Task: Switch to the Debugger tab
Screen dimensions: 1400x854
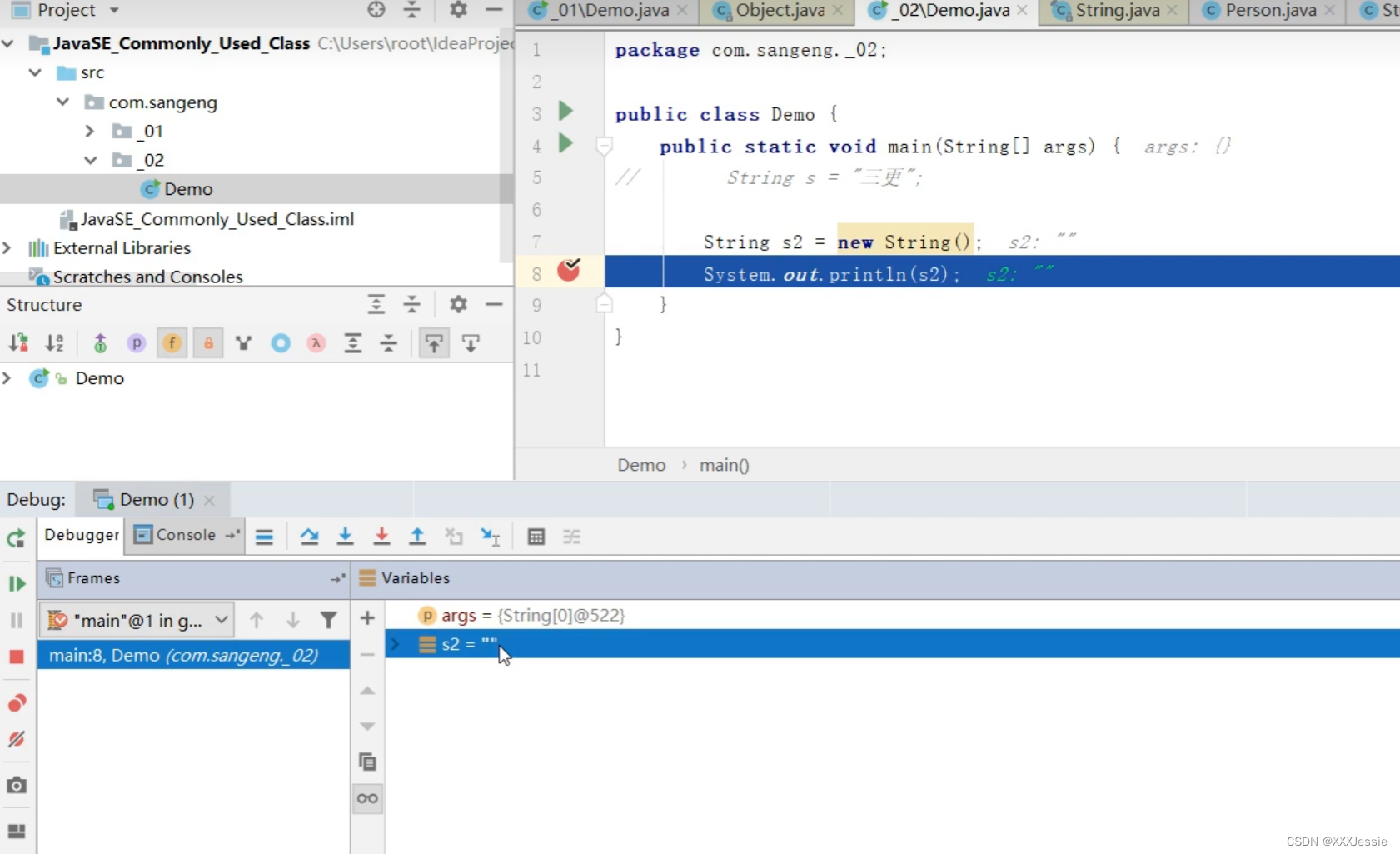Action: (x=82, y=535)
